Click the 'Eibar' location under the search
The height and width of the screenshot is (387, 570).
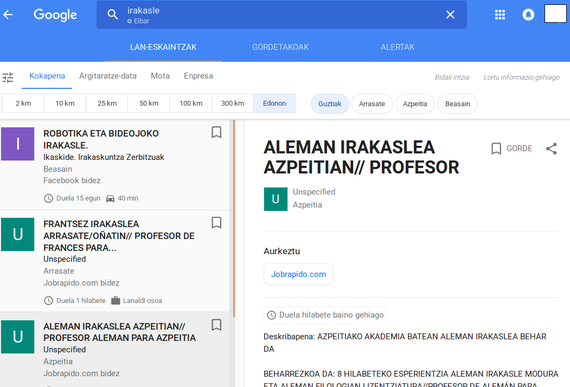[139, 21]
